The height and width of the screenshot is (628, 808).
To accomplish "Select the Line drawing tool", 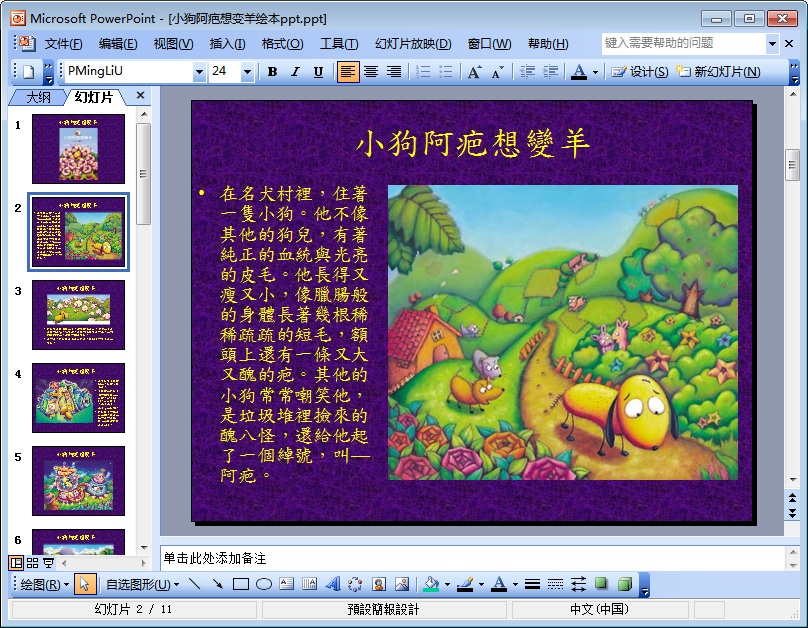I will coord(194,584).
